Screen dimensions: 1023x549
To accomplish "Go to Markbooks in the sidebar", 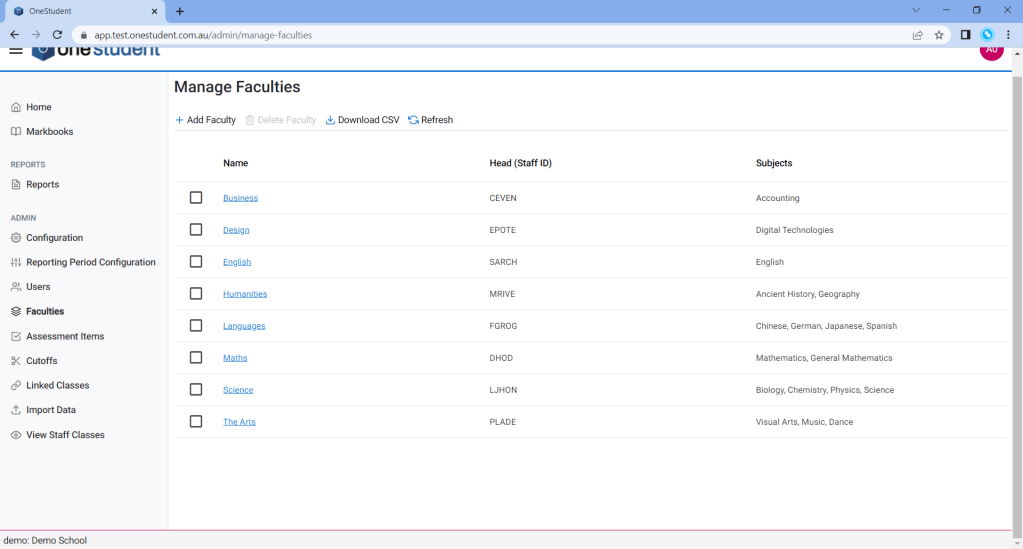I will [49, 132].
